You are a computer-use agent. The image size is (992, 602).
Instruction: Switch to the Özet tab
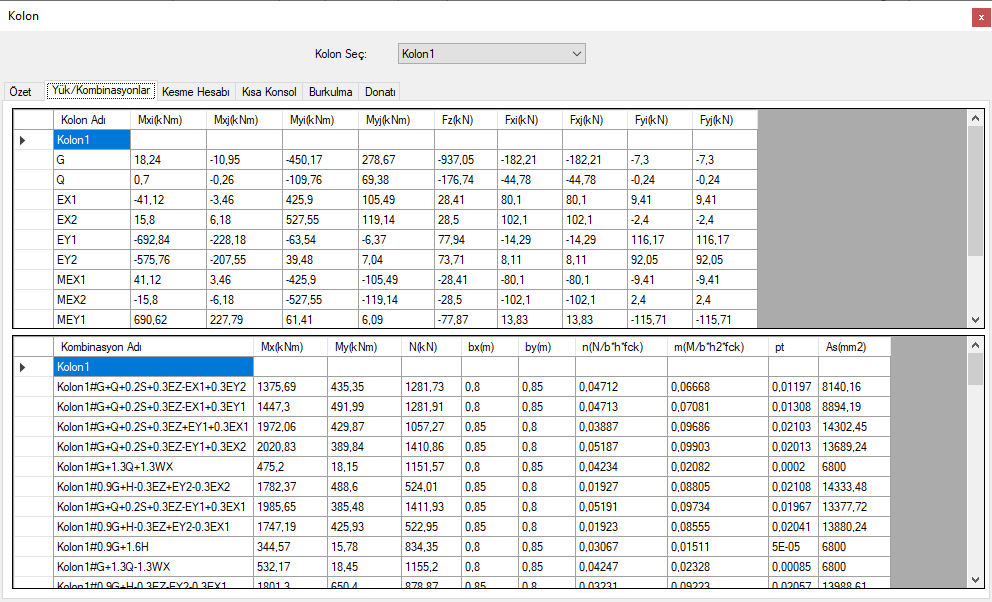tap(21, 92)
